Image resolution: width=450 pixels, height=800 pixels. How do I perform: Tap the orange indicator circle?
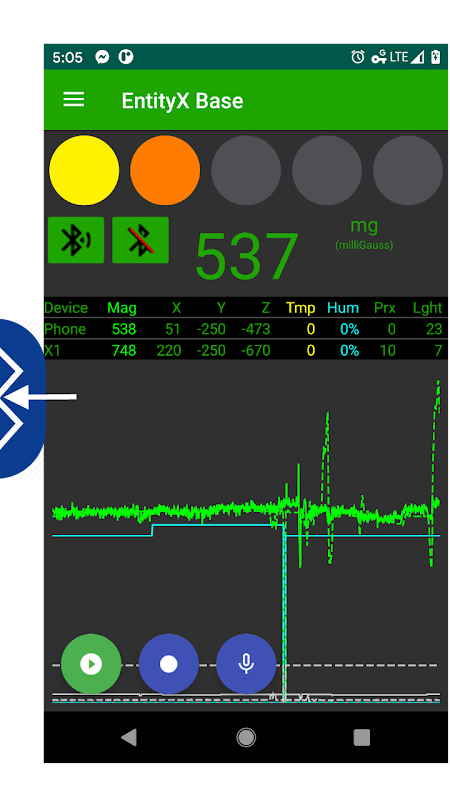pyautogui.click(x=165, y=170)
